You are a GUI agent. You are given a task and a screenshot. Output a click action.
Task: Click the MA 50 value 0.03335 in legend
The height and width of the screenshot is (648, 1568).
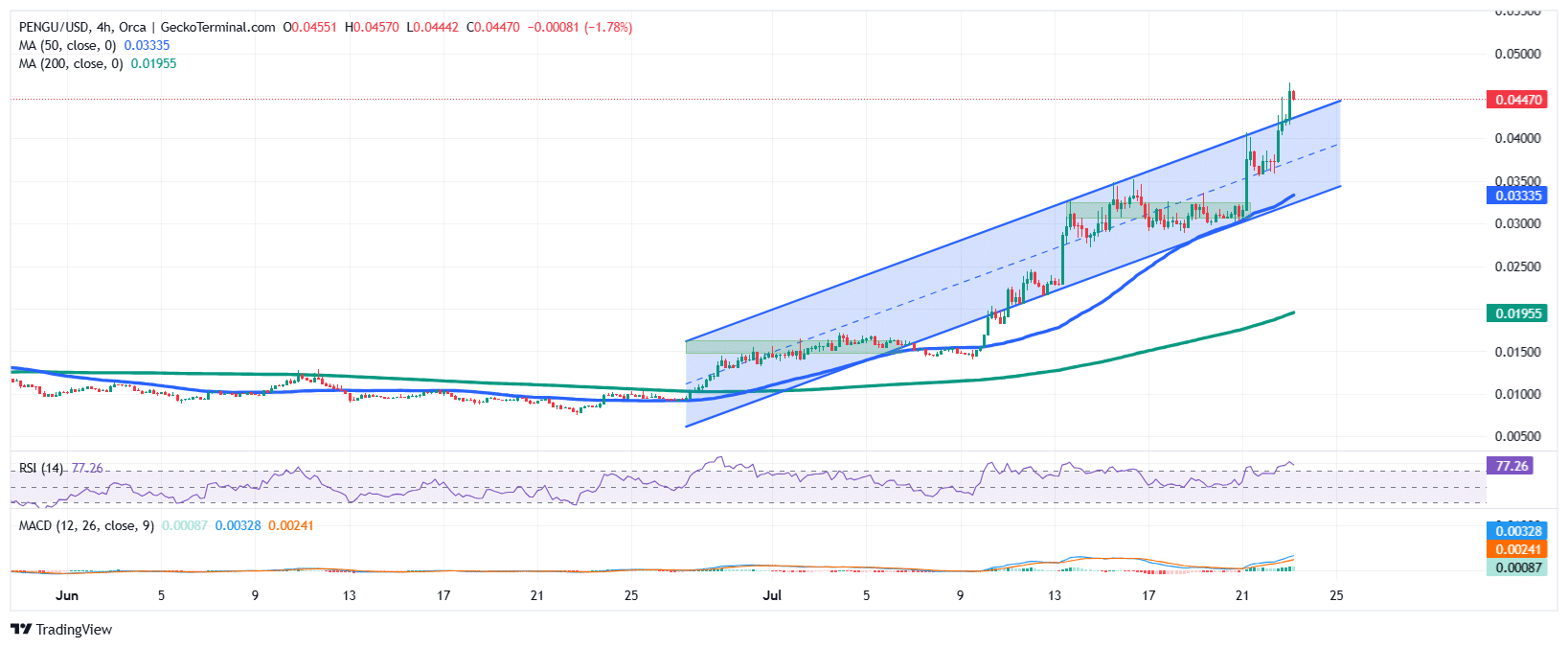pyautogui.click(x=148, y=46)
